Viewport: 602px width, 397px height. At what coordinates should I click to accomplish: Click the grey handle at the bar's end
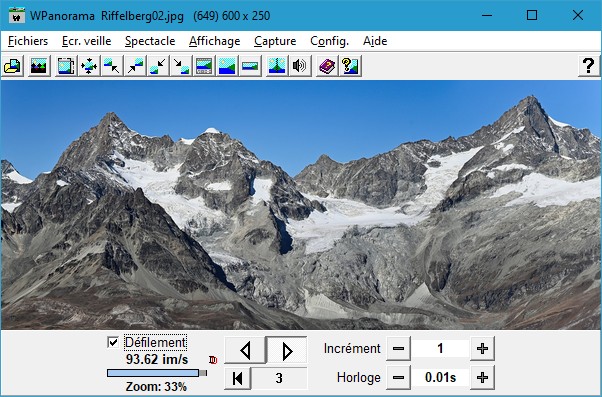click(x=203, y=373)
